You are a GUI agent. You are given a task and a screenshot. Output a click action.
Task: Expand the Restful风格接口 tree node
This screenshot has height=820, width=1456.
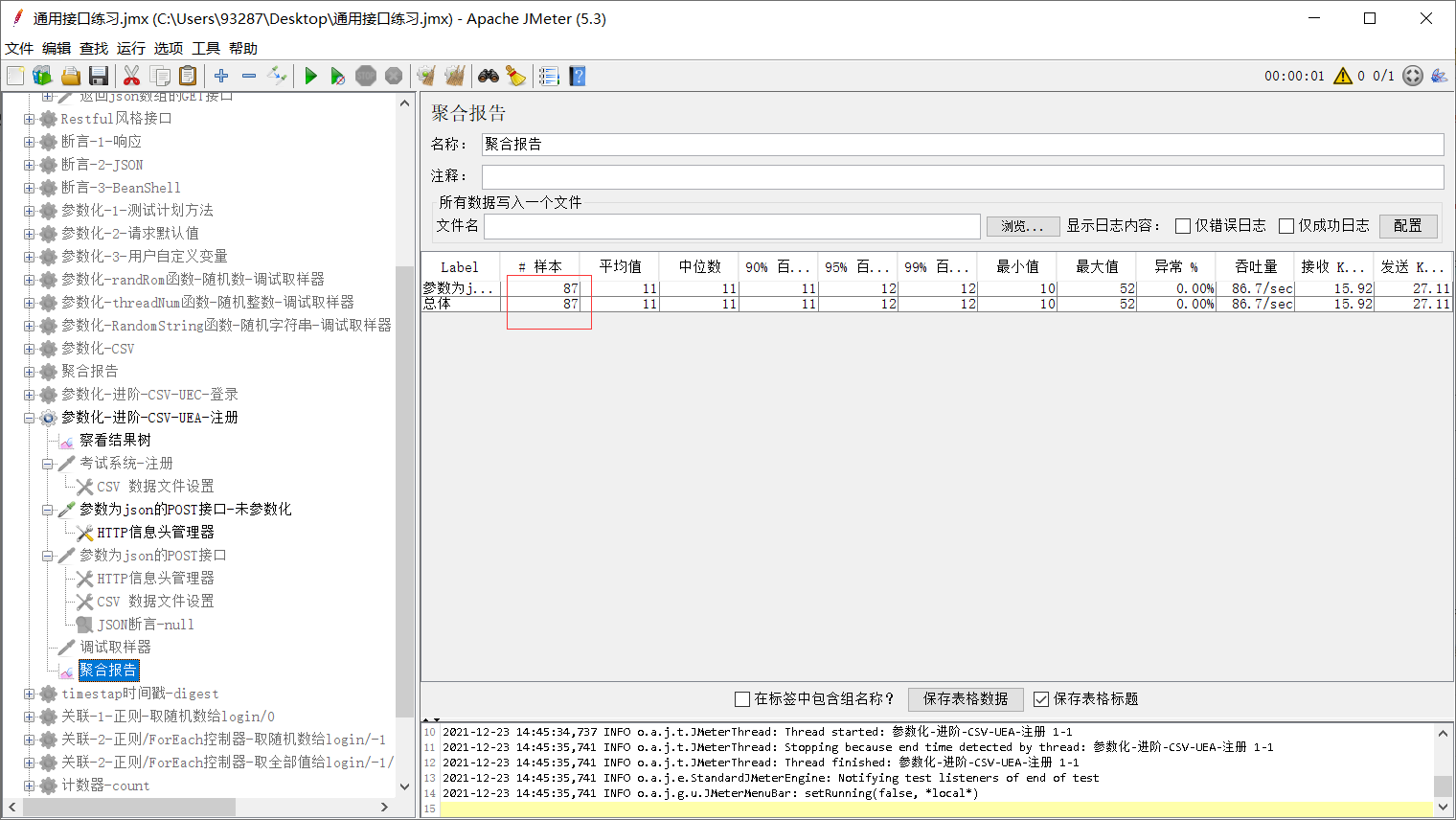(x=29, y=119)
